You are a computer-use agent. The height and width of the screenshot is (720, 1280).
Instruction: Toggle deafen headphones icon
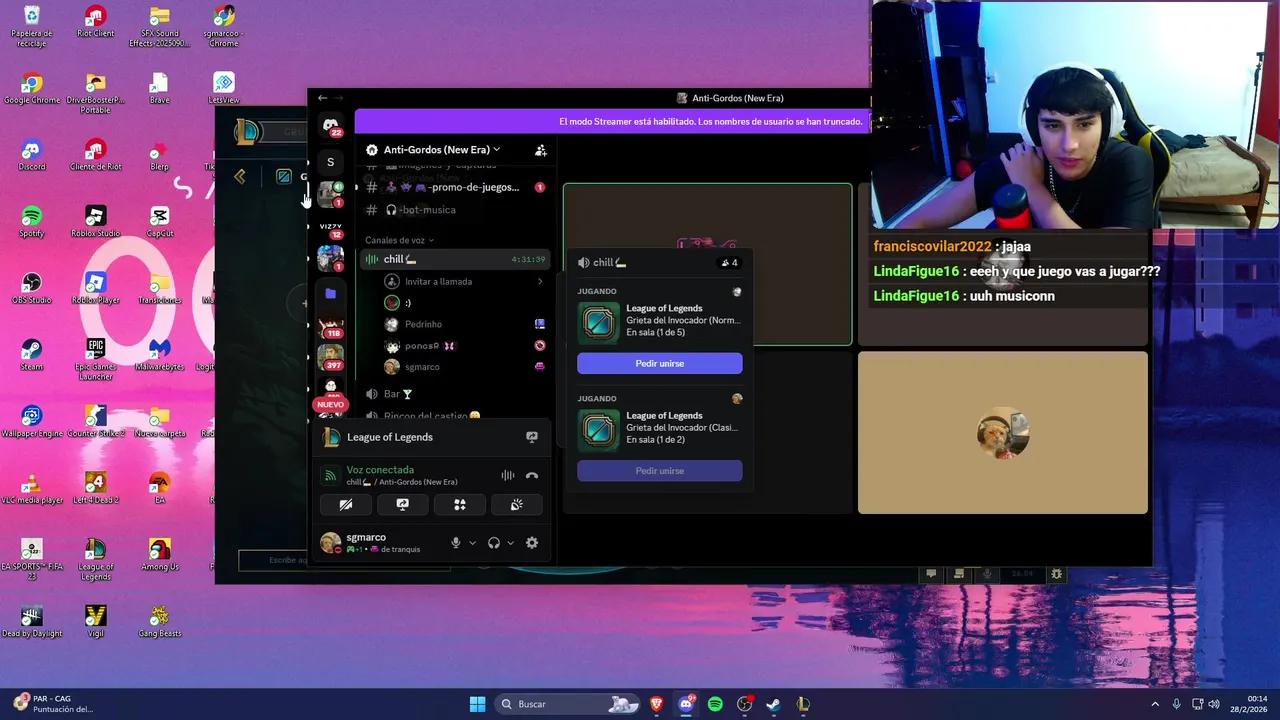(x=493, y=543)
